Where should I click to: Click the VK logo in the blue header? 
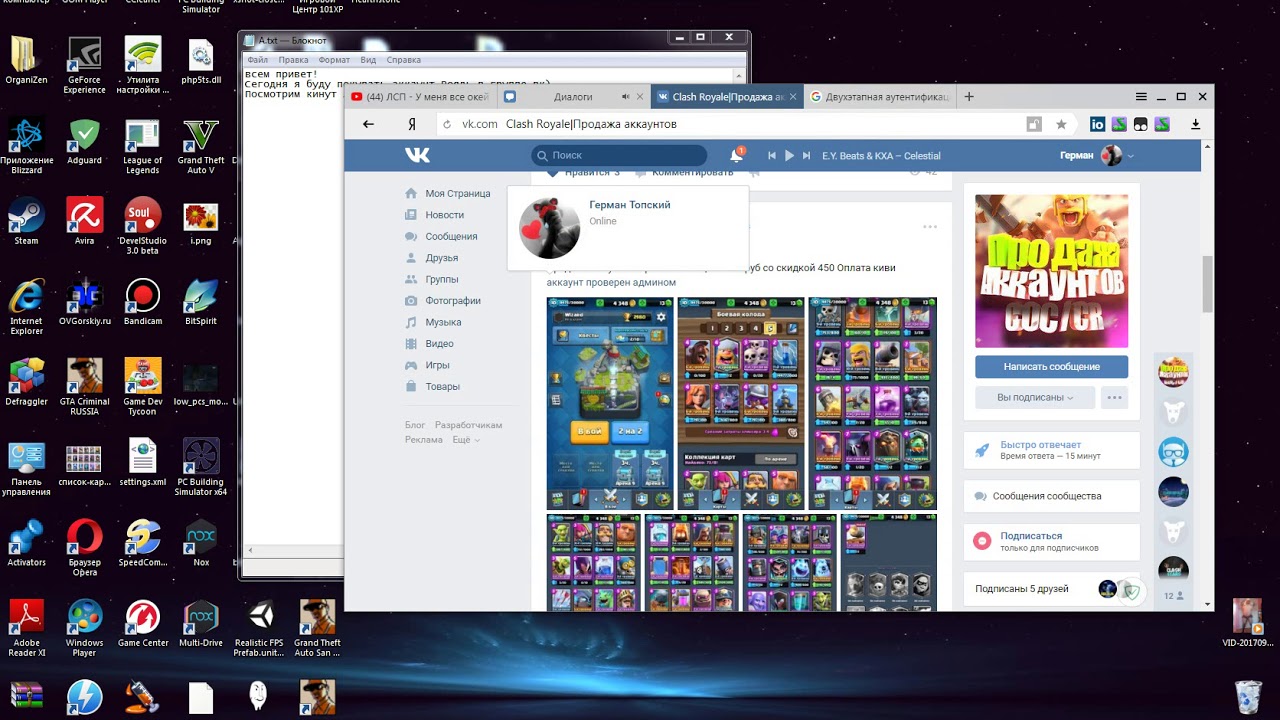click(x=417, y=155)
